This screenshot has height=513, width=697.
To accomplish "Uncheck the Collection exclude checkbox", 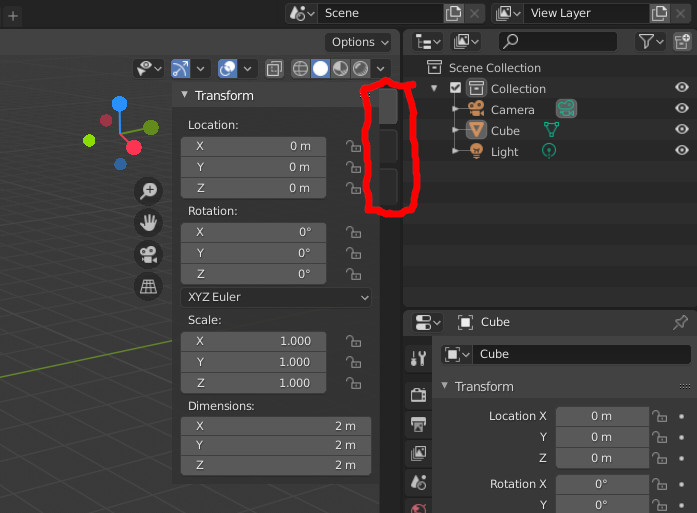I will [x=455, y=88].
